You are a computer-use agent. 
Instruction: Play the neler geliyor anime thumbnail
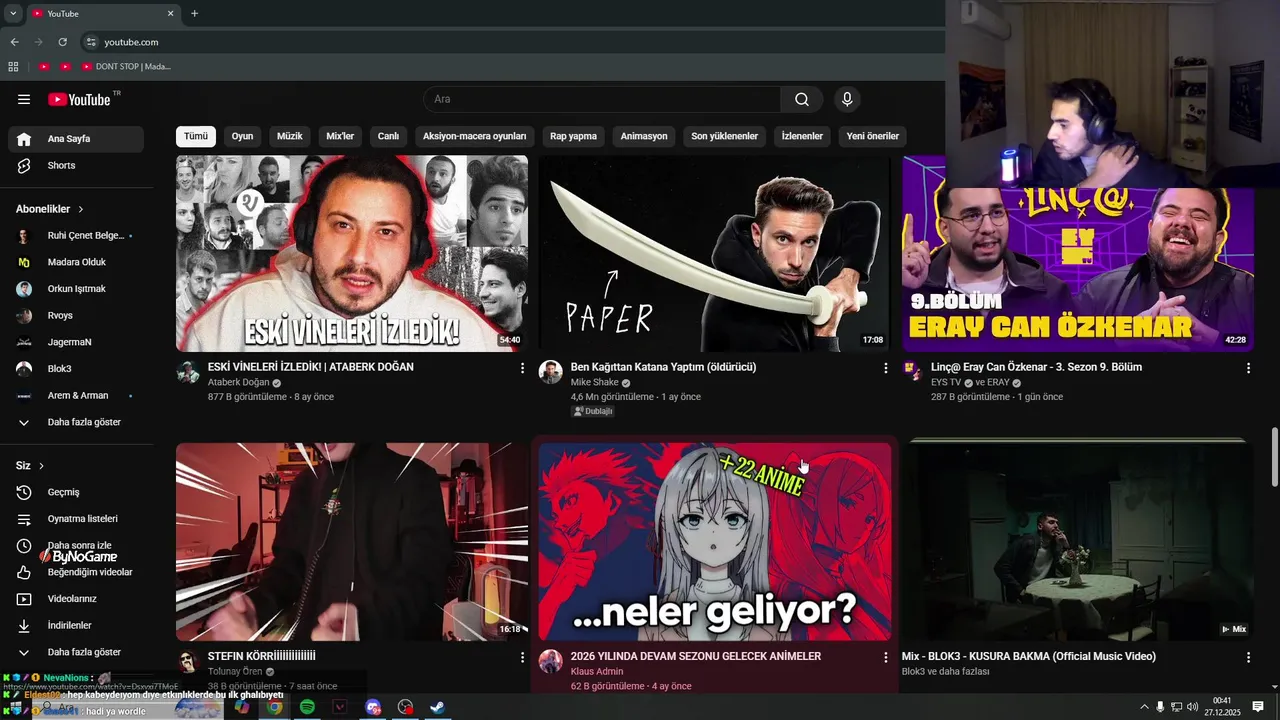(x=714, y=542)
